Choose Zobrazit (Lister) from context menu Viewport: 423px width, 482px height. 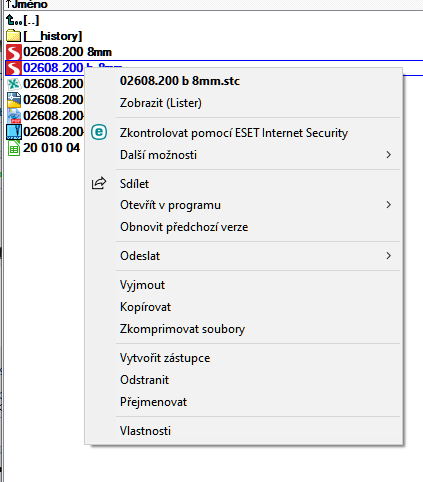[x=161, y=103]
